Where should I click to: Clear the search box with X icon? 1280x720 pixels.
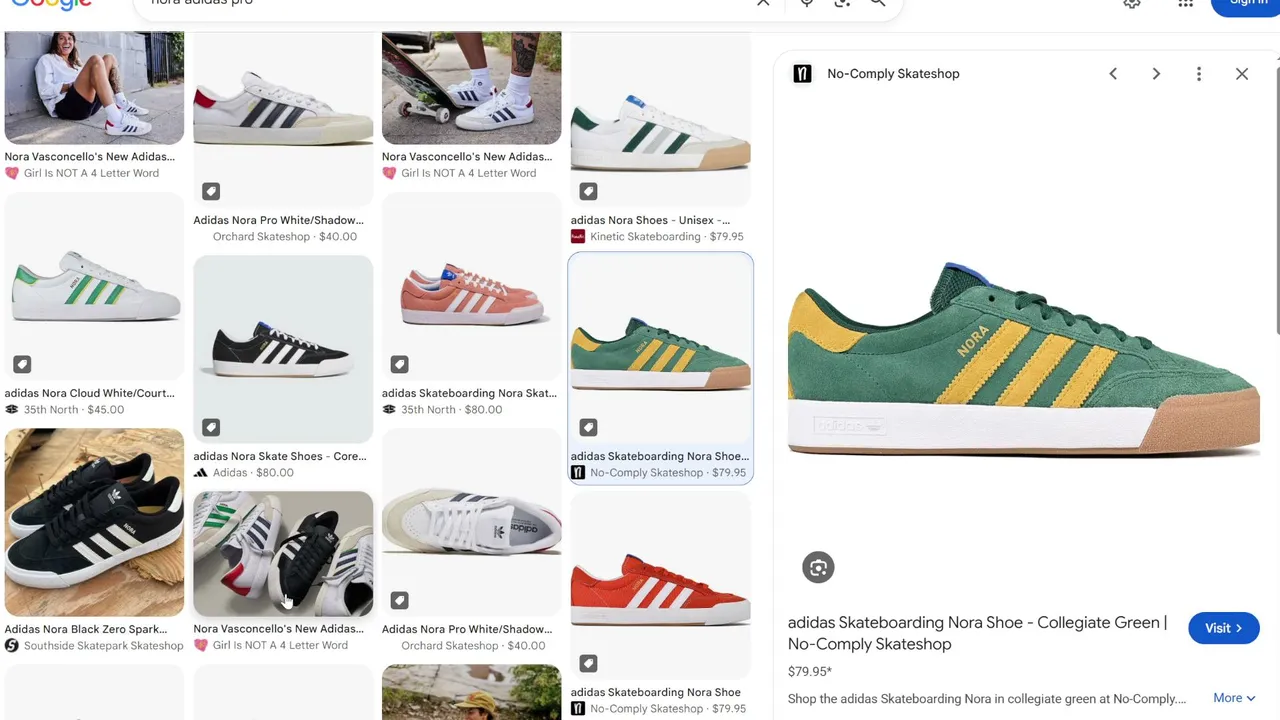(x=763, y=3)
